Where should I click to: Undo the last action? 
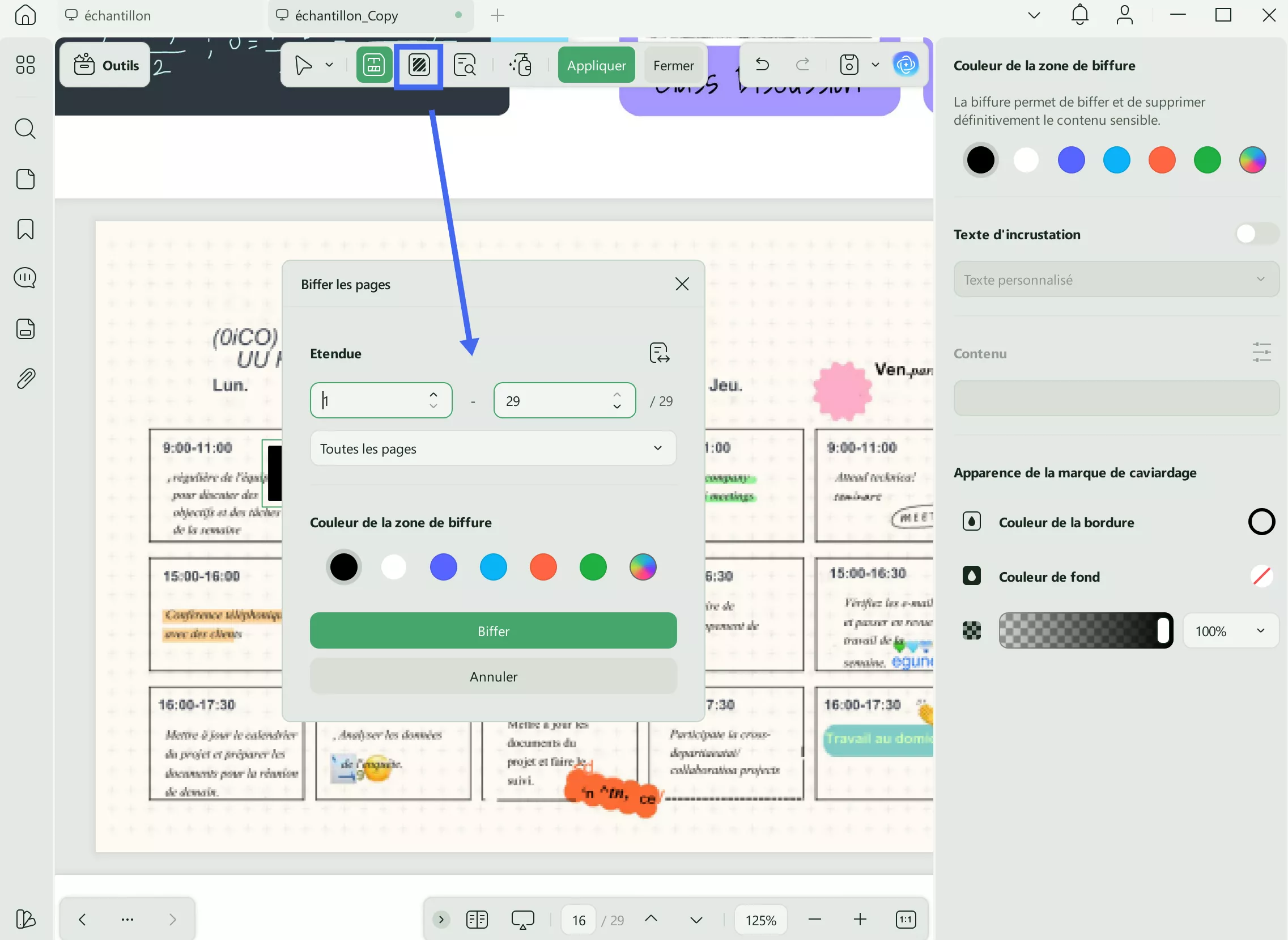coord(763,63)
